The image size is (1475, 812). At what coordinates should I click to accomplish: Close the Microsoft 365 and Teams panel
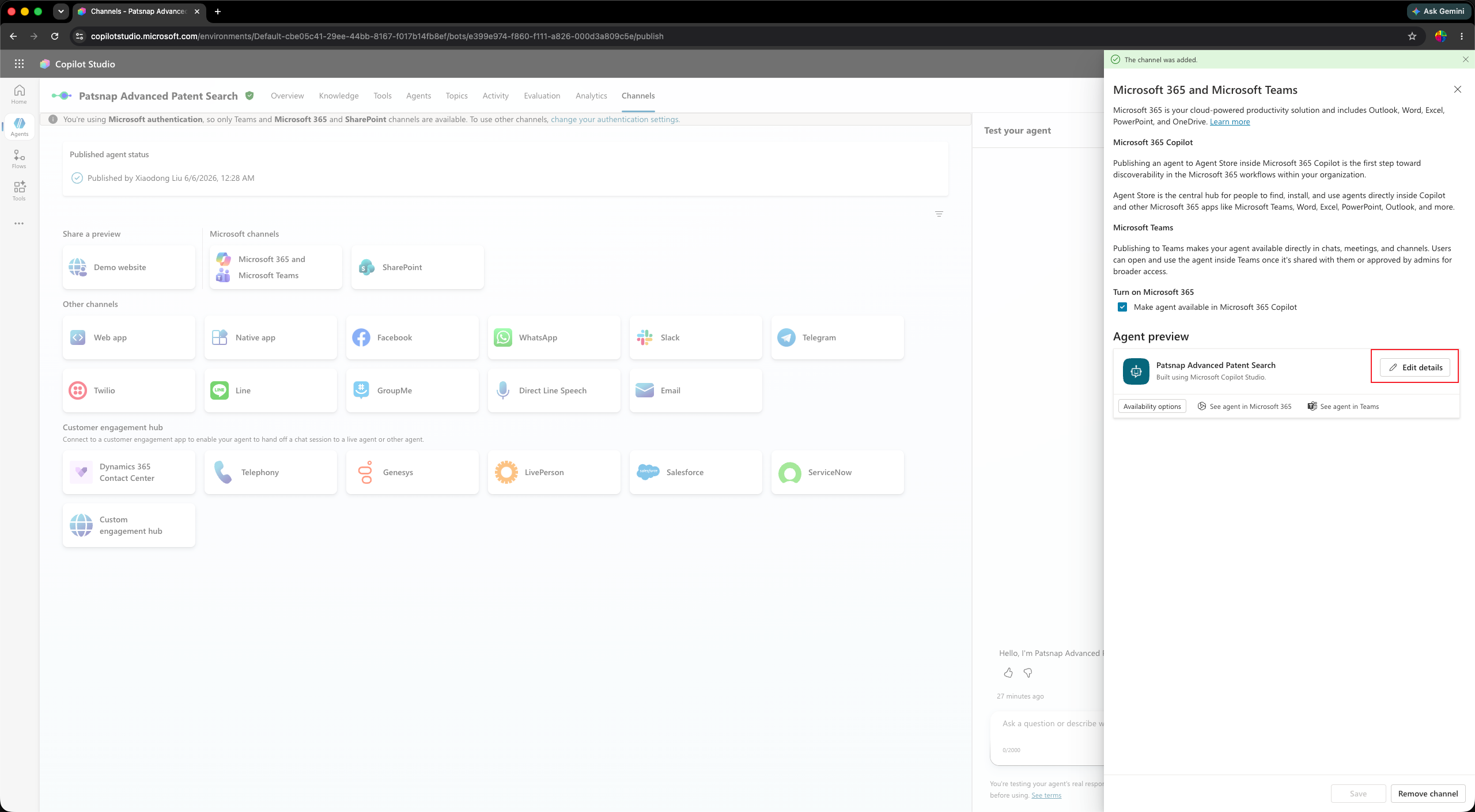[1458, 89]
